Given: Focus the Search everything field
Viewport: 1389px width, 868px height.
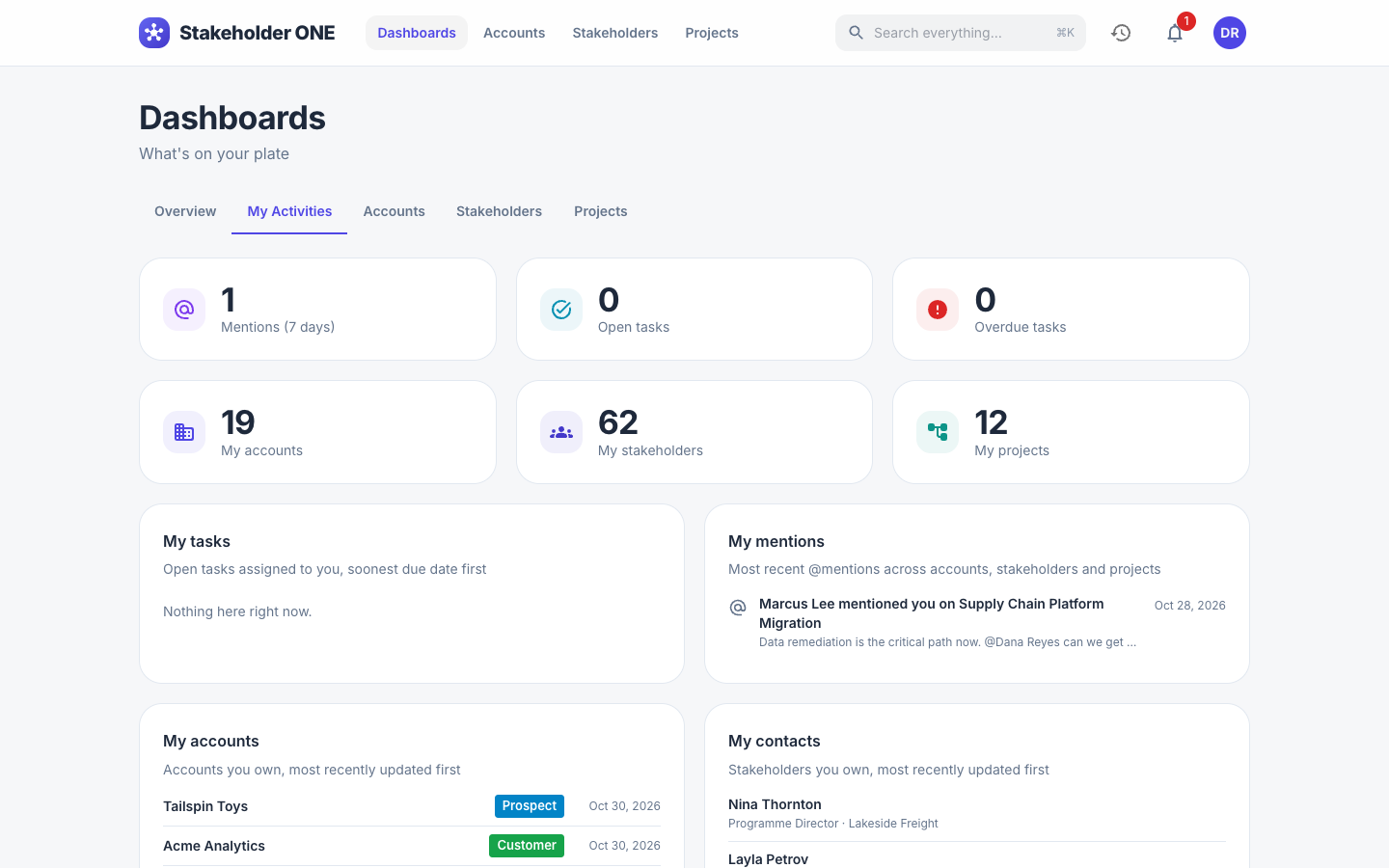Looking at the screenshot, I should point(961,33).
